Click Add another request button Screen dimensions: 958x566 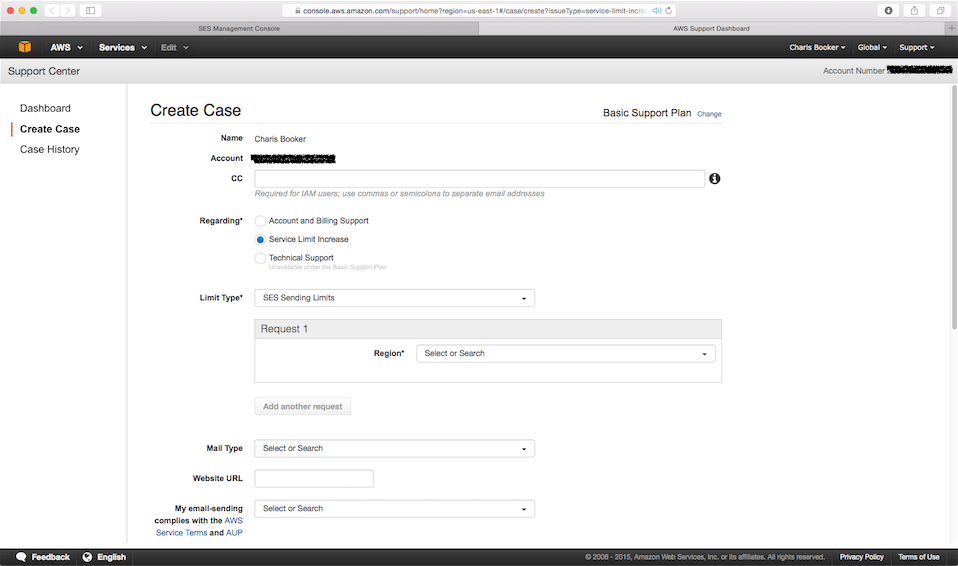pos(302,406)
